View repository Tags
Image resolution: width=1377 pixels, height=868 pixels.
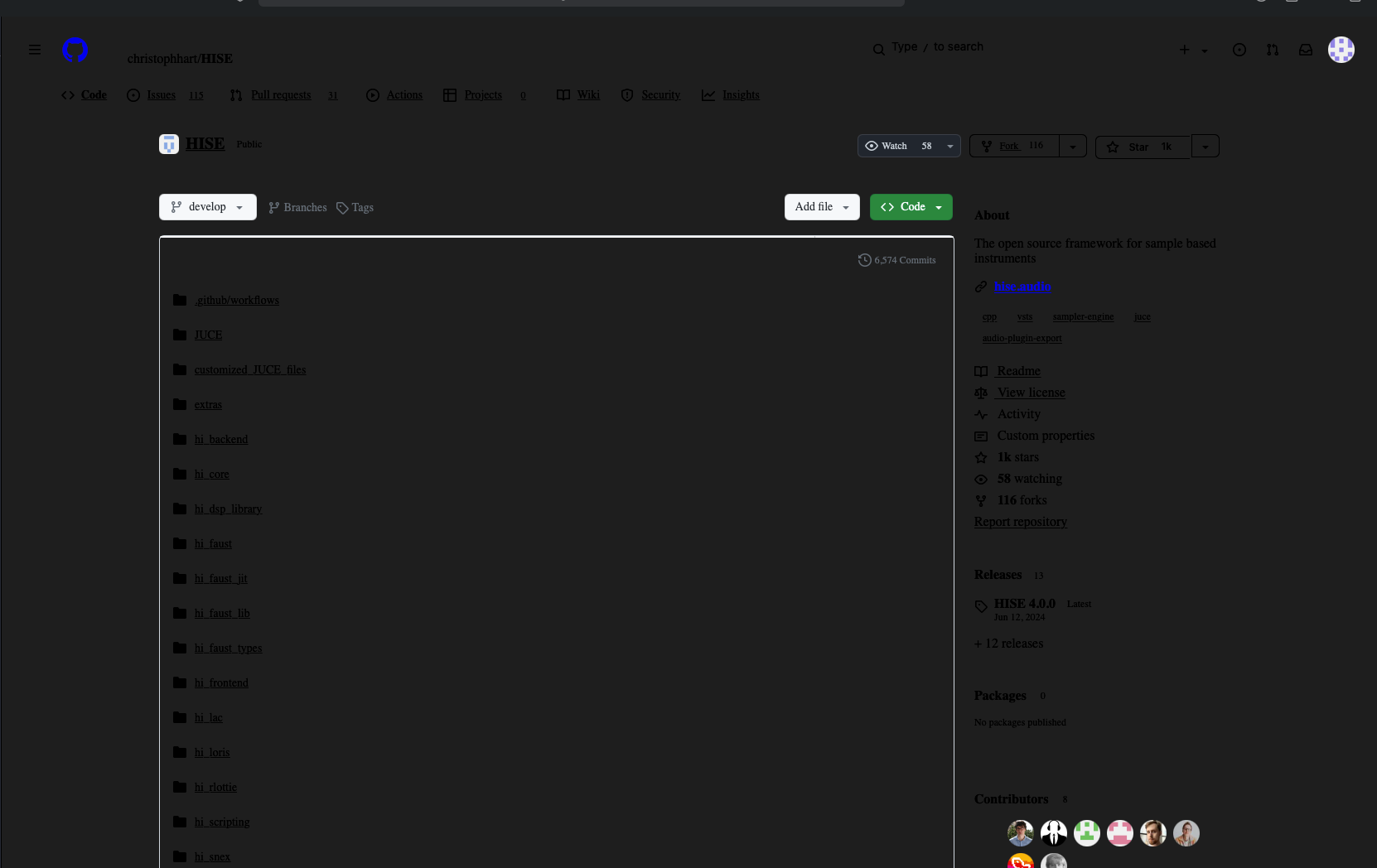pyautogui.click(x=355, y=208)
